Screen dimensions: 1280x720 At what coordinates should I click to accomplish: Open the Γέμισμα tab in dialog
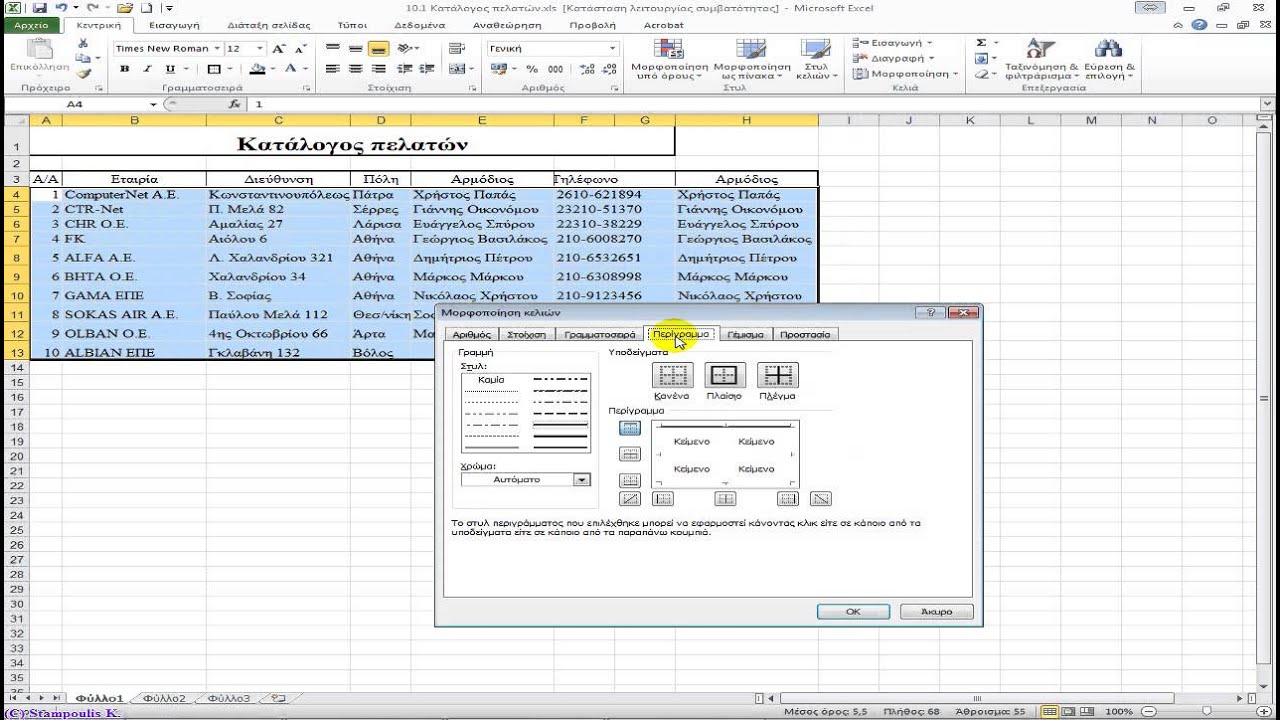745,334
